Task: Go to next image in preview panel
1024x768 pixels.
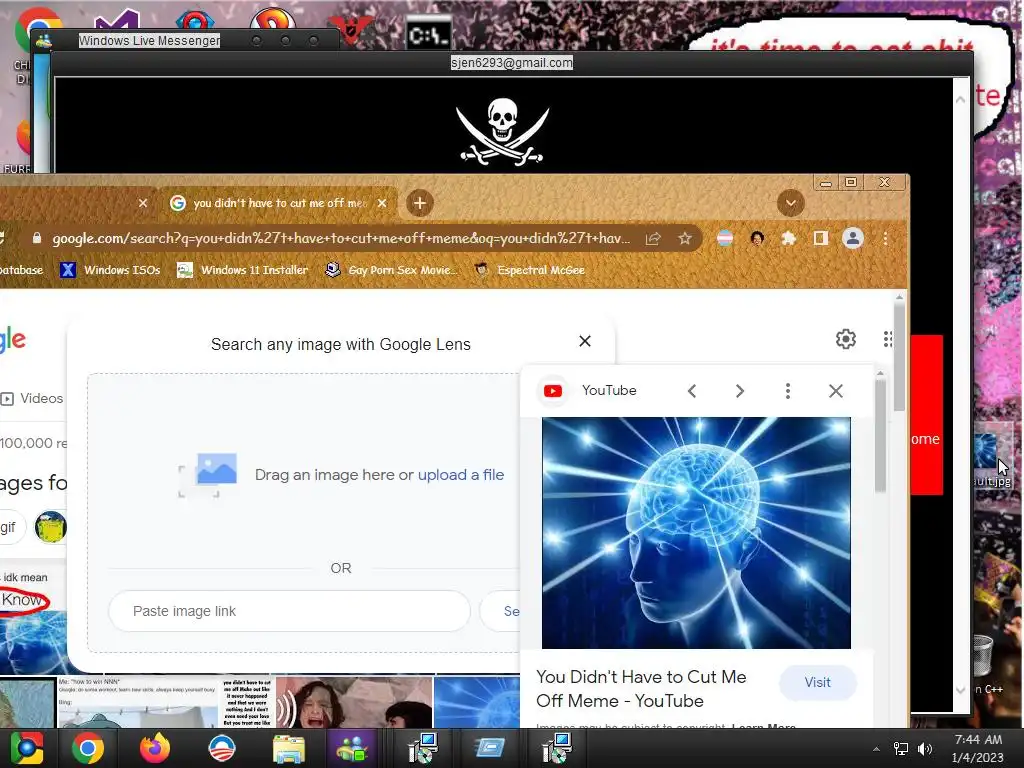Action: coord(740,391)
